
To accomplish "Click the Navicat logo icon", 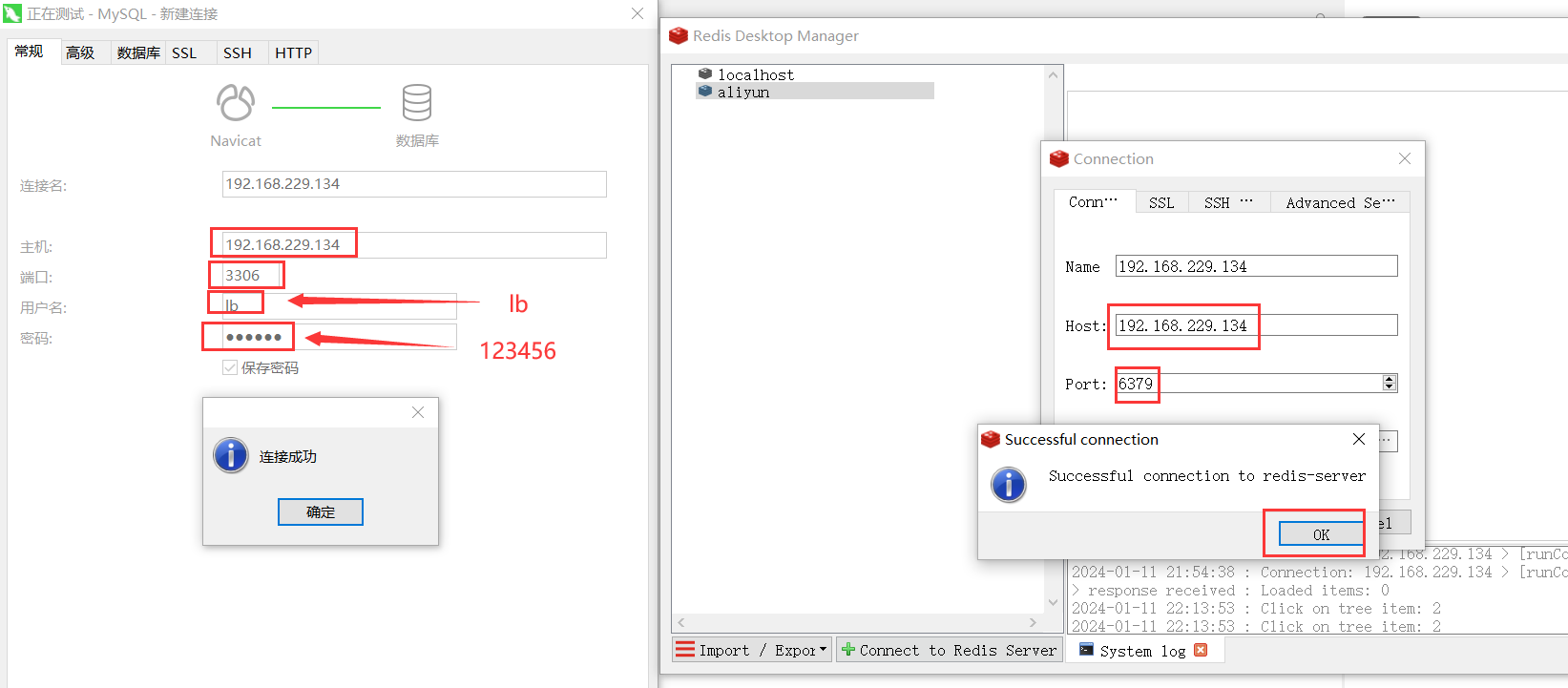I will 236,103.
